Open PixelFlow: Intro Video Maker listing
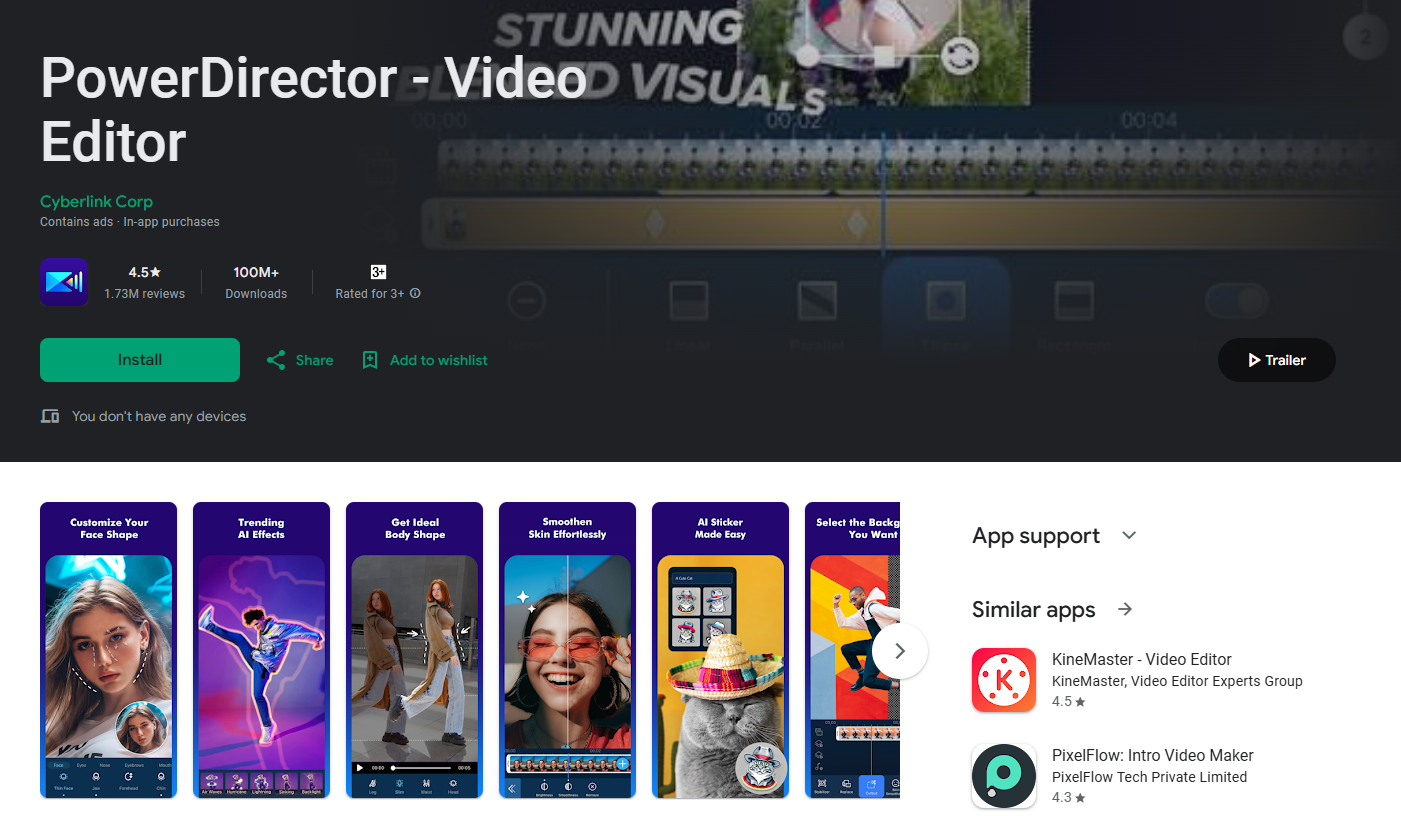1401x816 pixels. pyautogui.click(x=1152, y=756)
